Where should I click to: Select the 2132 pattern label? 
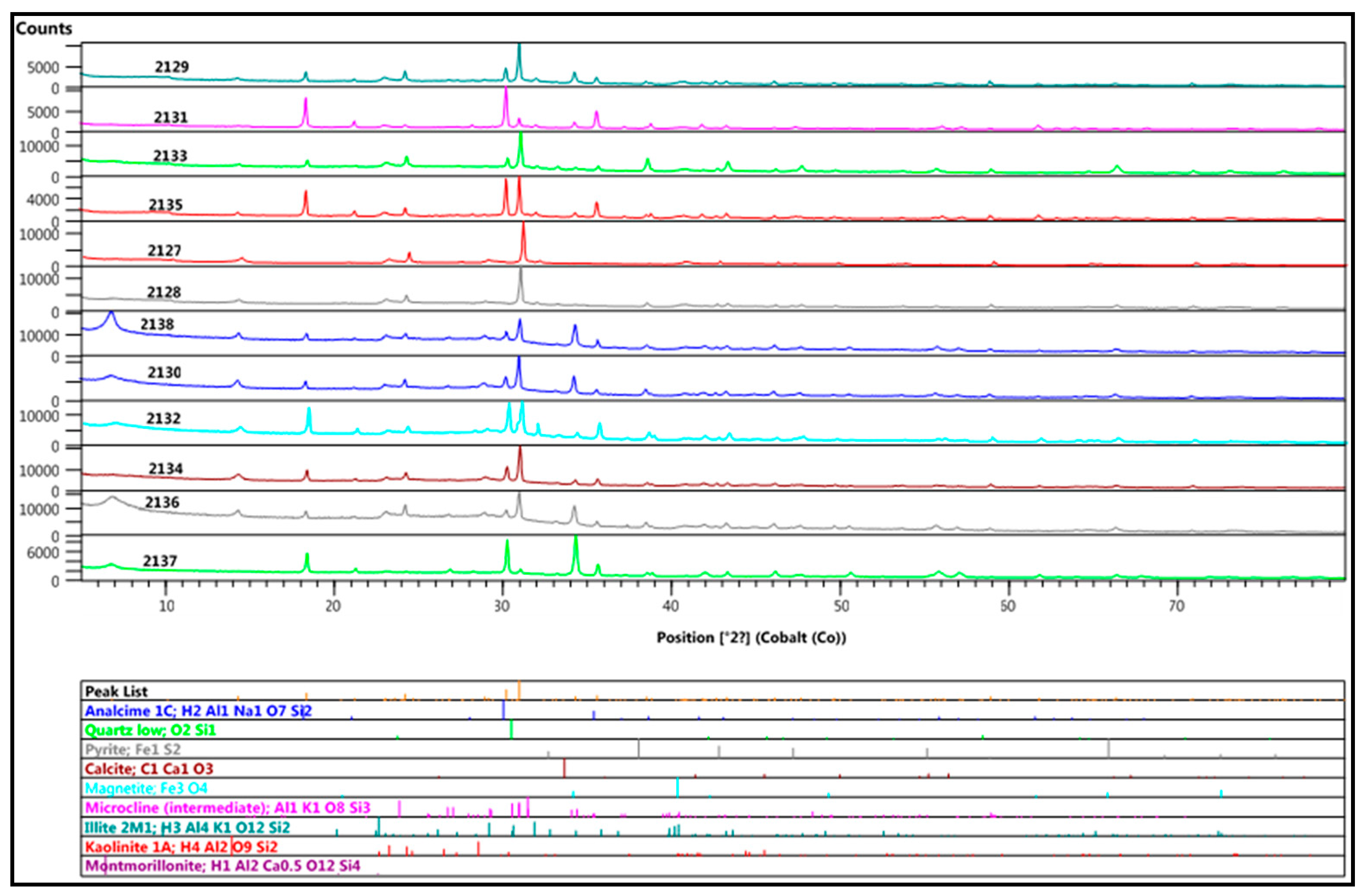pos(163,418)
